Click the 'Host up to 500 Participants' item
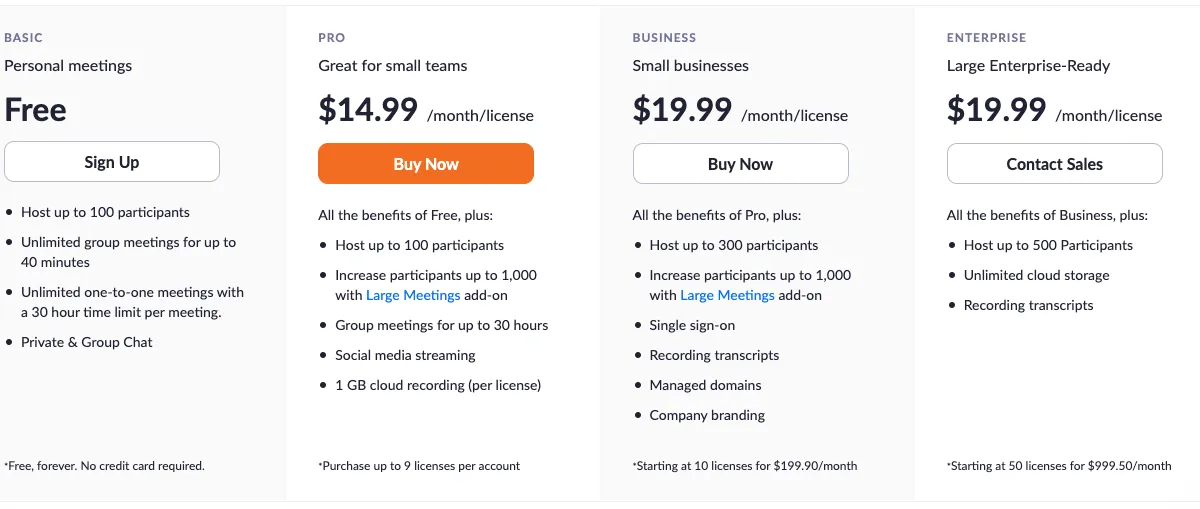 pyautogui.click(x=1048, y=245)
